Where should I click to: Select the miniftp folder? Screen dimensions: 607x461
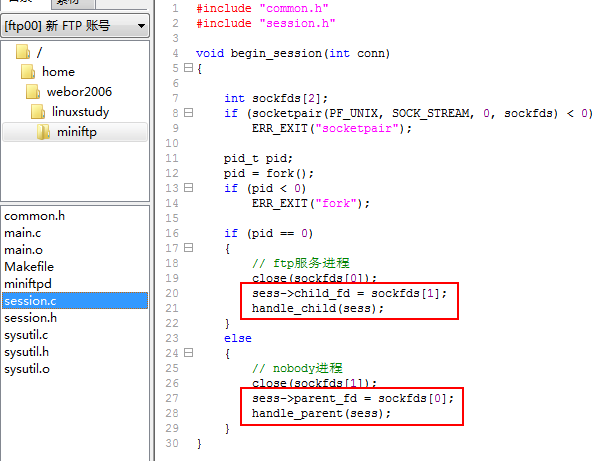[x=77, y=132]
